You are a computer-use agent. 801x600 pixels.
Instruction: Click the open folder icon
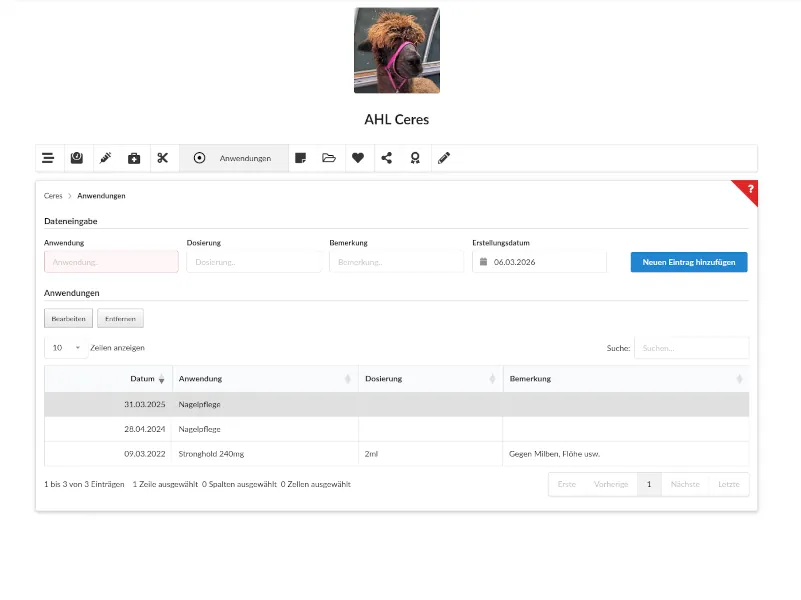tap(329, 158)
